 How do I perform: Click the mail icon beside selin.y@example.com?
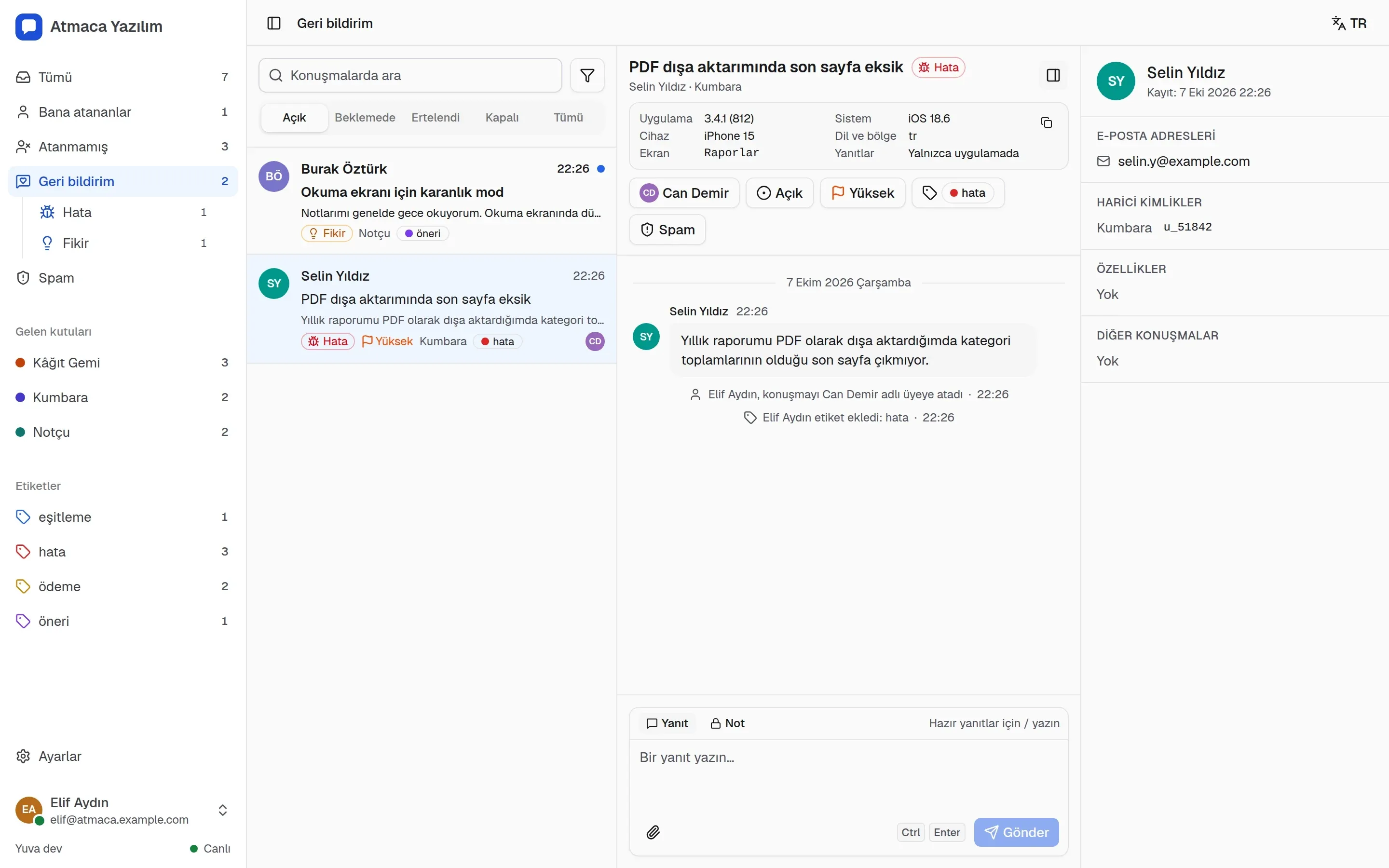[x=1104, y=162]
